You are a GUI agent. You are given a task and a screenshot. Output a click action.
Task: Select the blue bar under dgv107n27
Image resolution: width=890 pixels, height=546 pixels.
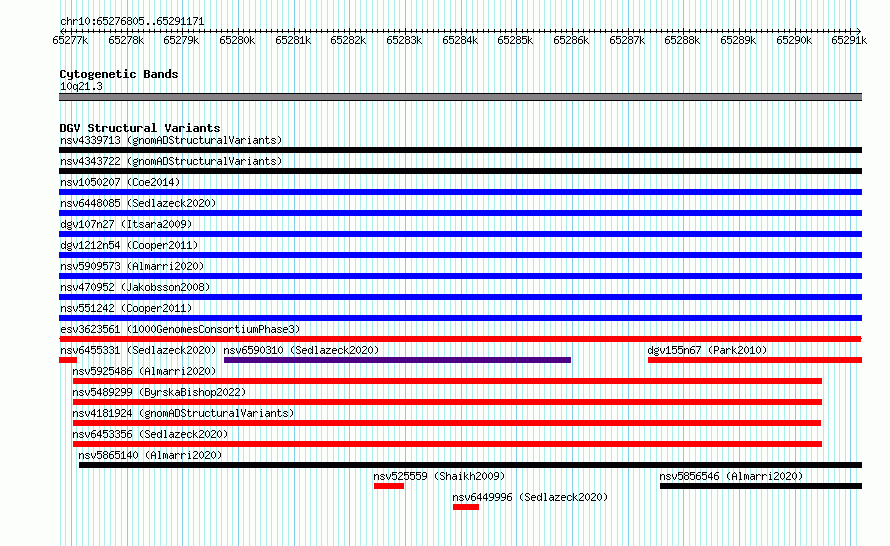460,234
